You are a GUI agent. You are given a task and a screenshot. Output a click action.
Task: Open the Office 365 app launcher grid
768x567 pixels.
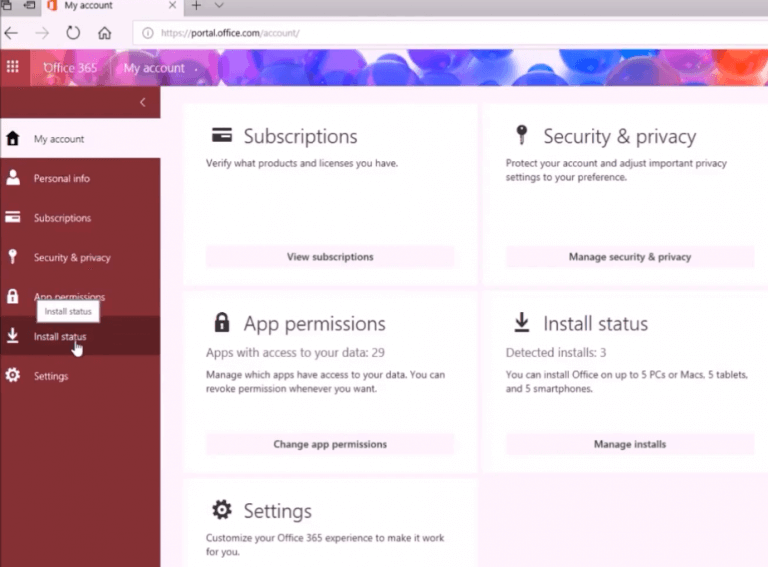click(x=13, y=67)
